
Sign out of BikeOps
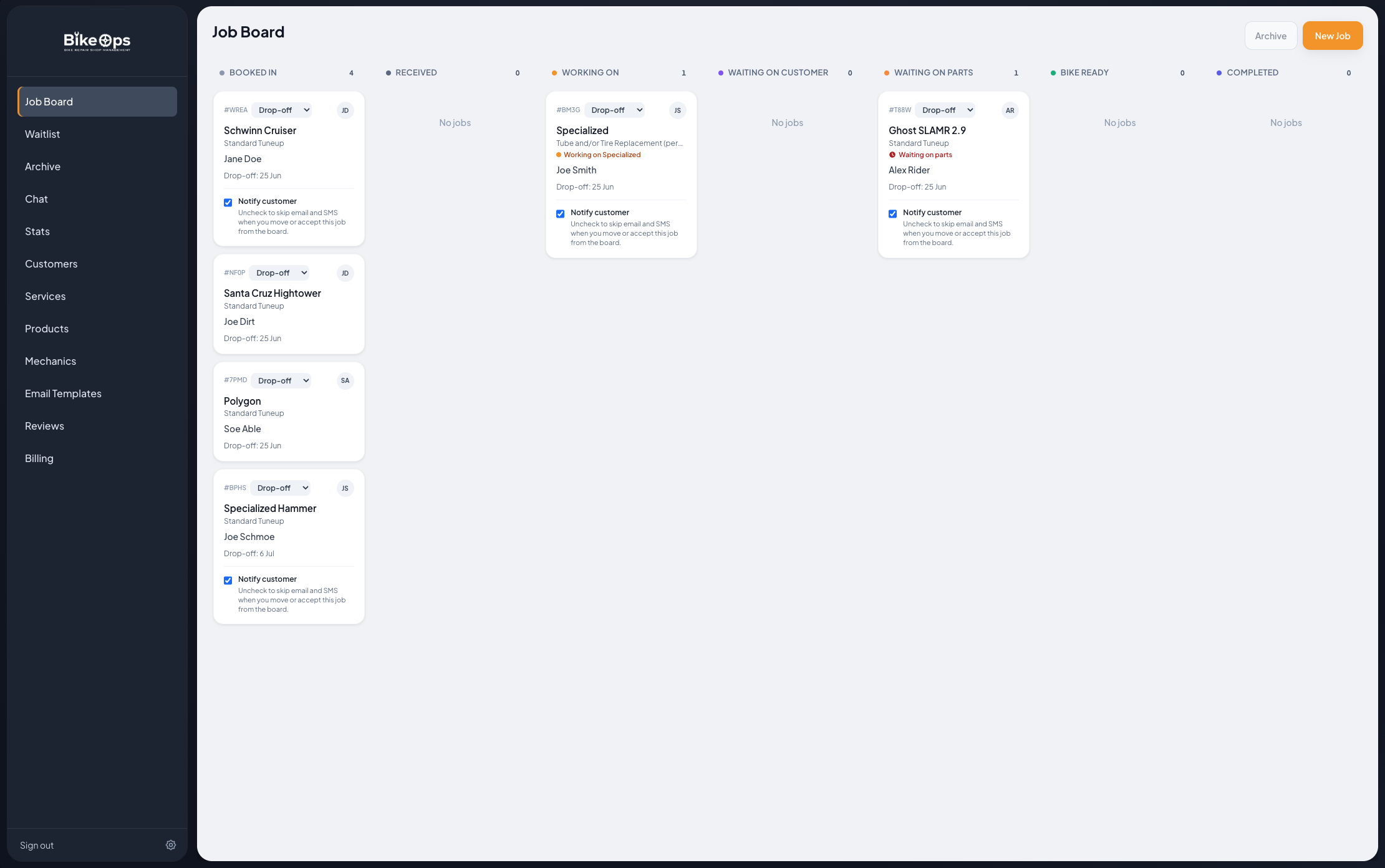coord(37,846)
